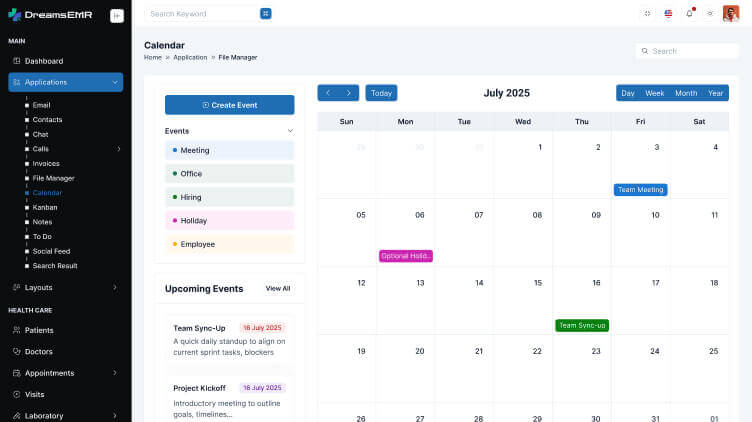Select the Hiring event category
The image size is (752, 422).
(x=230, y=197)
